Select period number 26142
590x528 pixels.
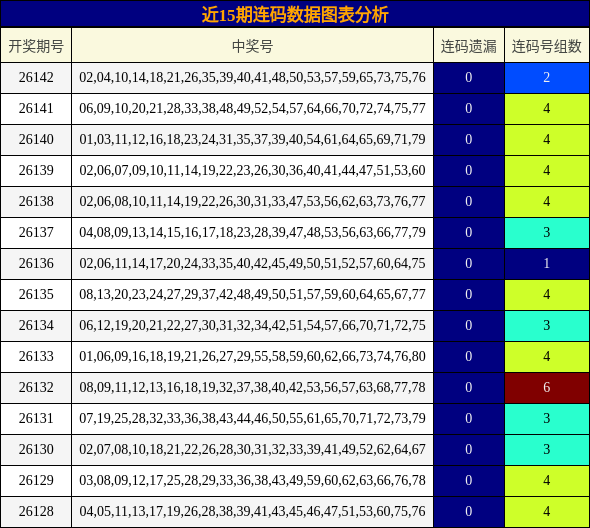(x=36, y=78)
